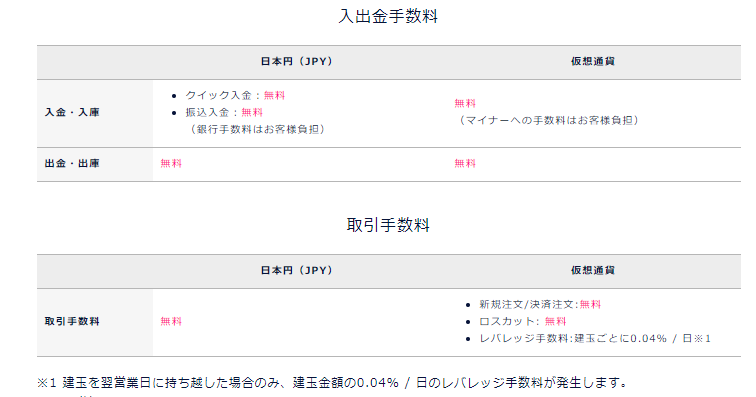Click 無料 next to クイック入金
This screenshot has width=756, height=397.
(x=274, y=96)
